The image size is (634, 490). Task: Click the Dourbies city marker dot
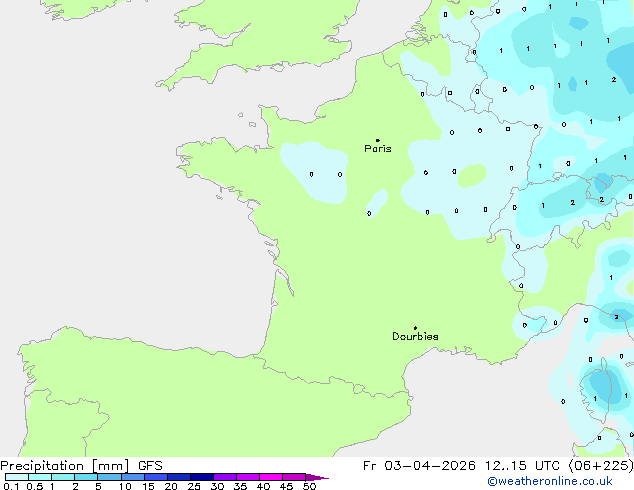coord(415,328)
